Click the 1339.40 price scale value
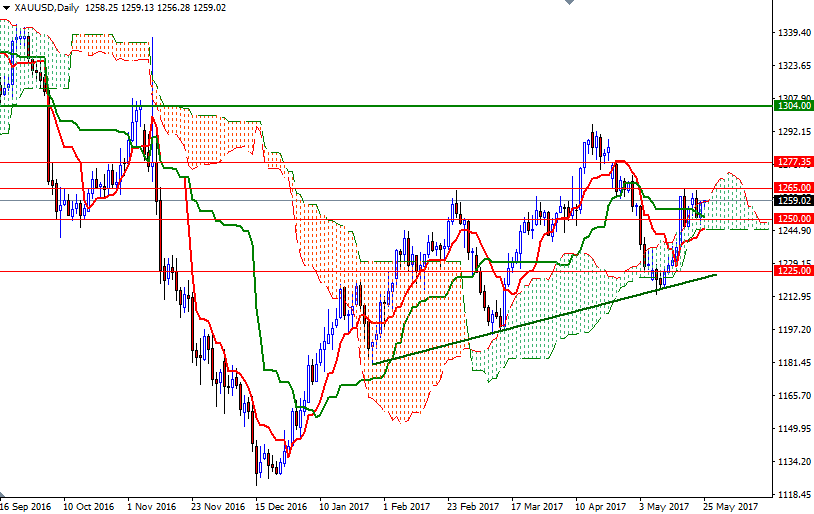Viewport: 814px width, 514px height. click(794, 33)
